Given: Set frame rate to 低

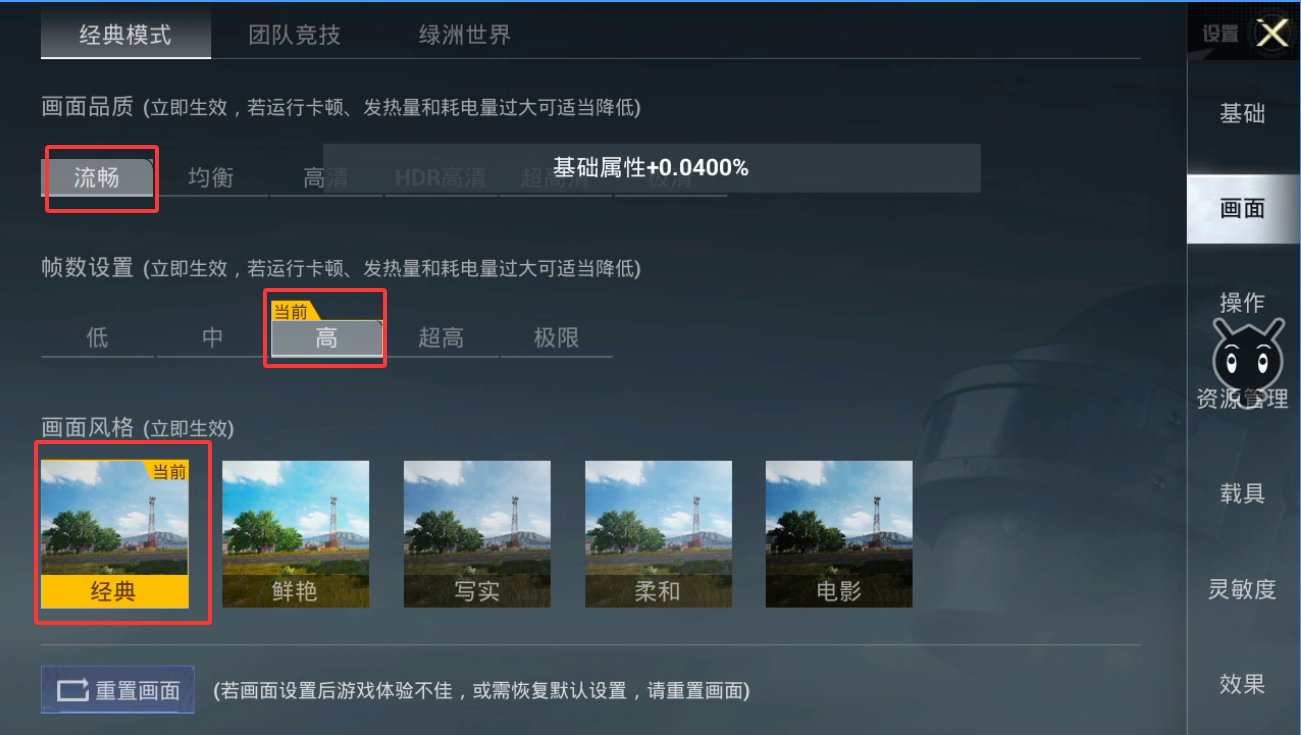Looking at the screenshot, I should 97,338.
